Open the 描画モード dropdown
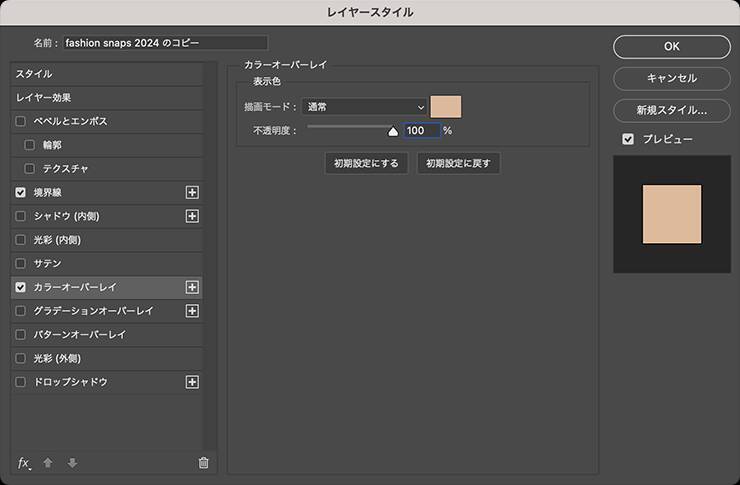This screenshot has height=485, width=740. tap(364, 107)
